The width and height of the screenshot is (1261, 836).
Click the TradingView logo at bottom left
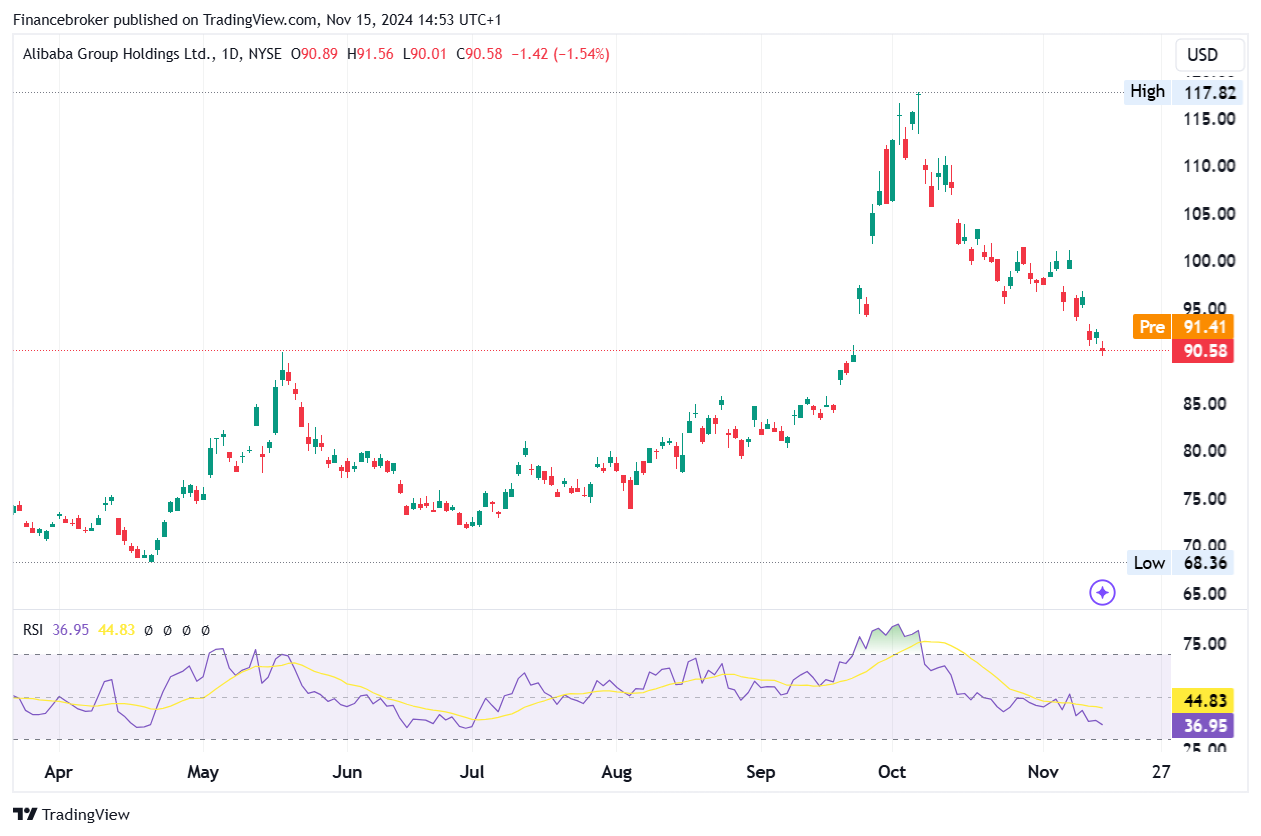(71, 815)
